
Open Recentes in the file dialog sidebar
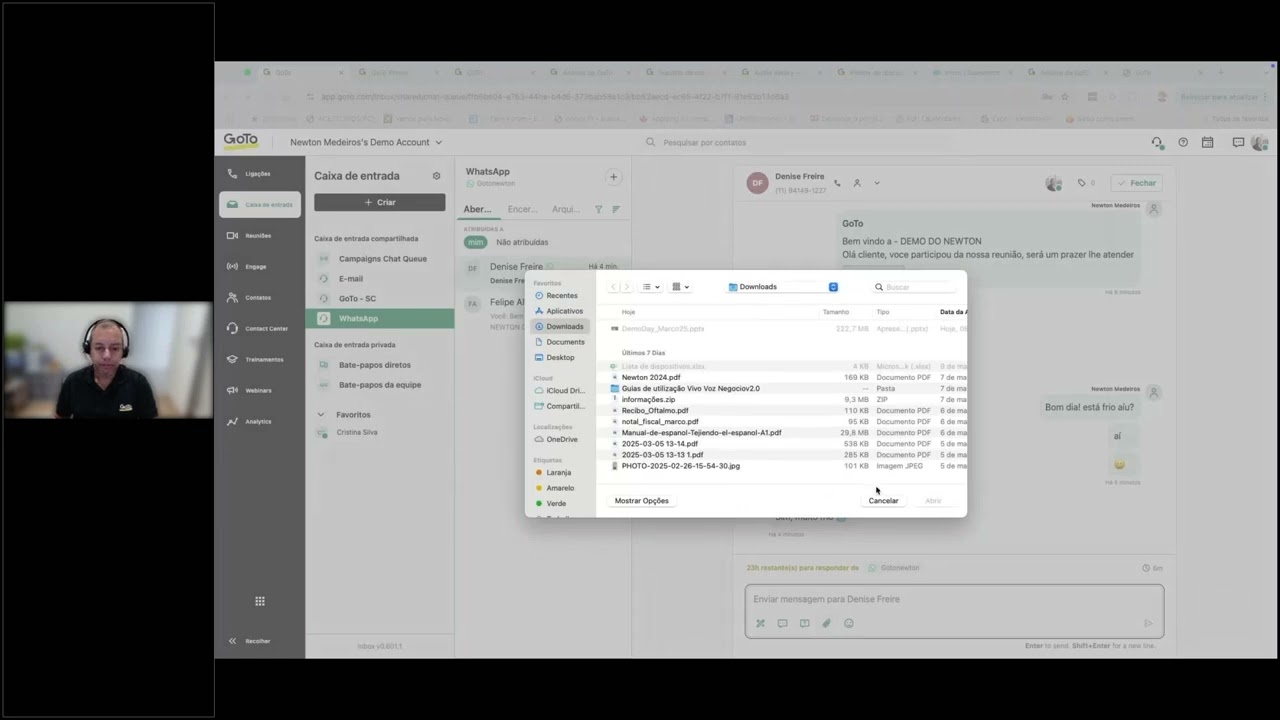click(561, 296)
